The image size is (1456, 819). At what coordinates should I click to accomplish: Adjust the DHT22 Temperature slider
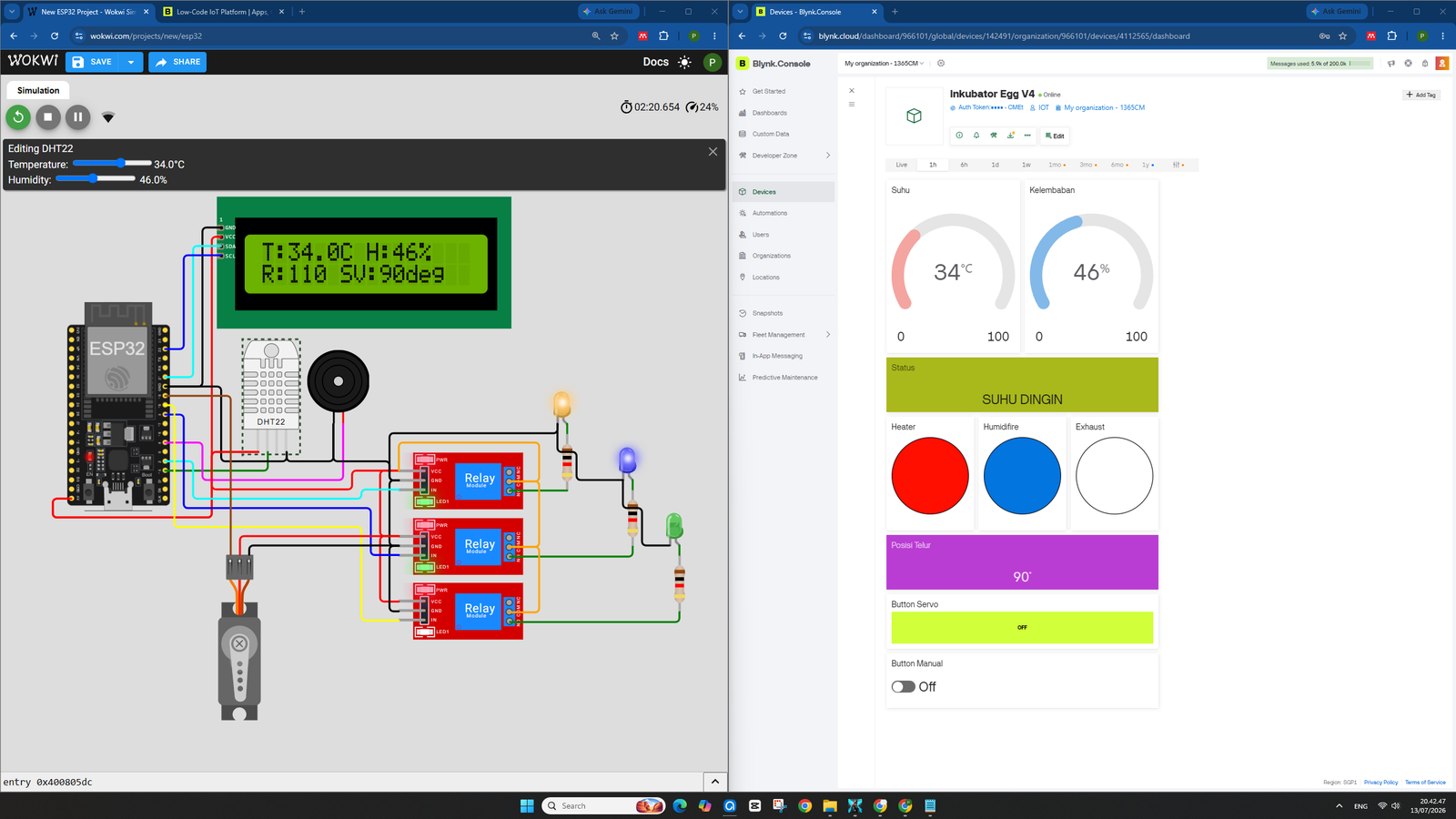tap(112, 163)
